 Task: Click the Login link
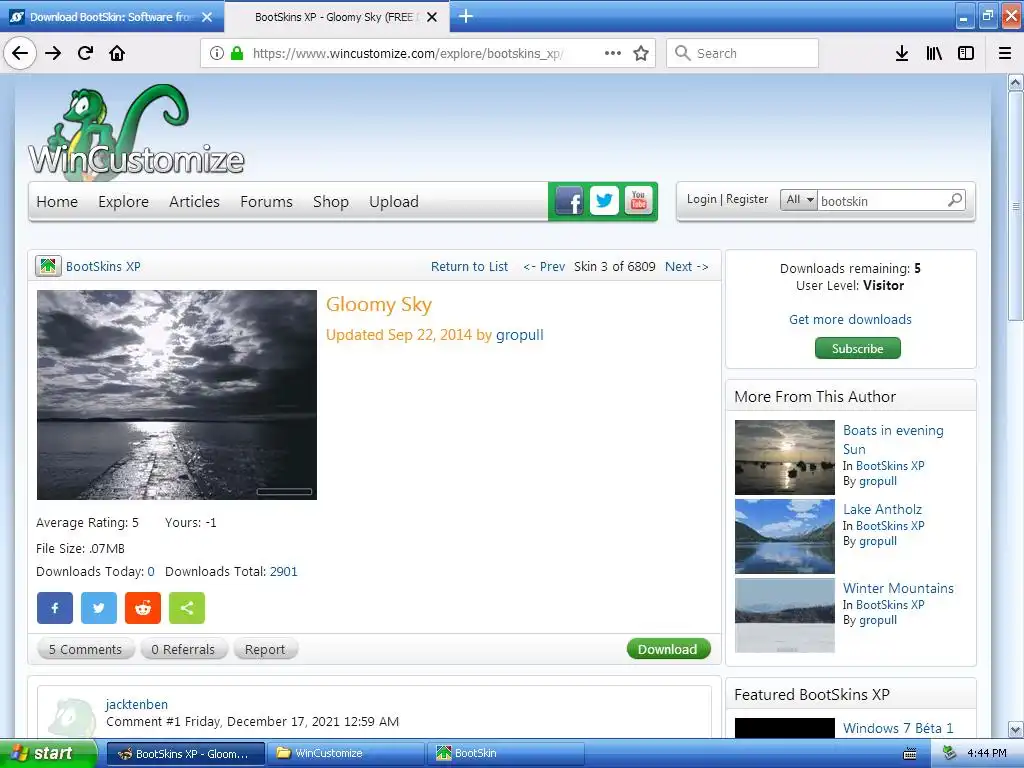click(x=701, y=199)
